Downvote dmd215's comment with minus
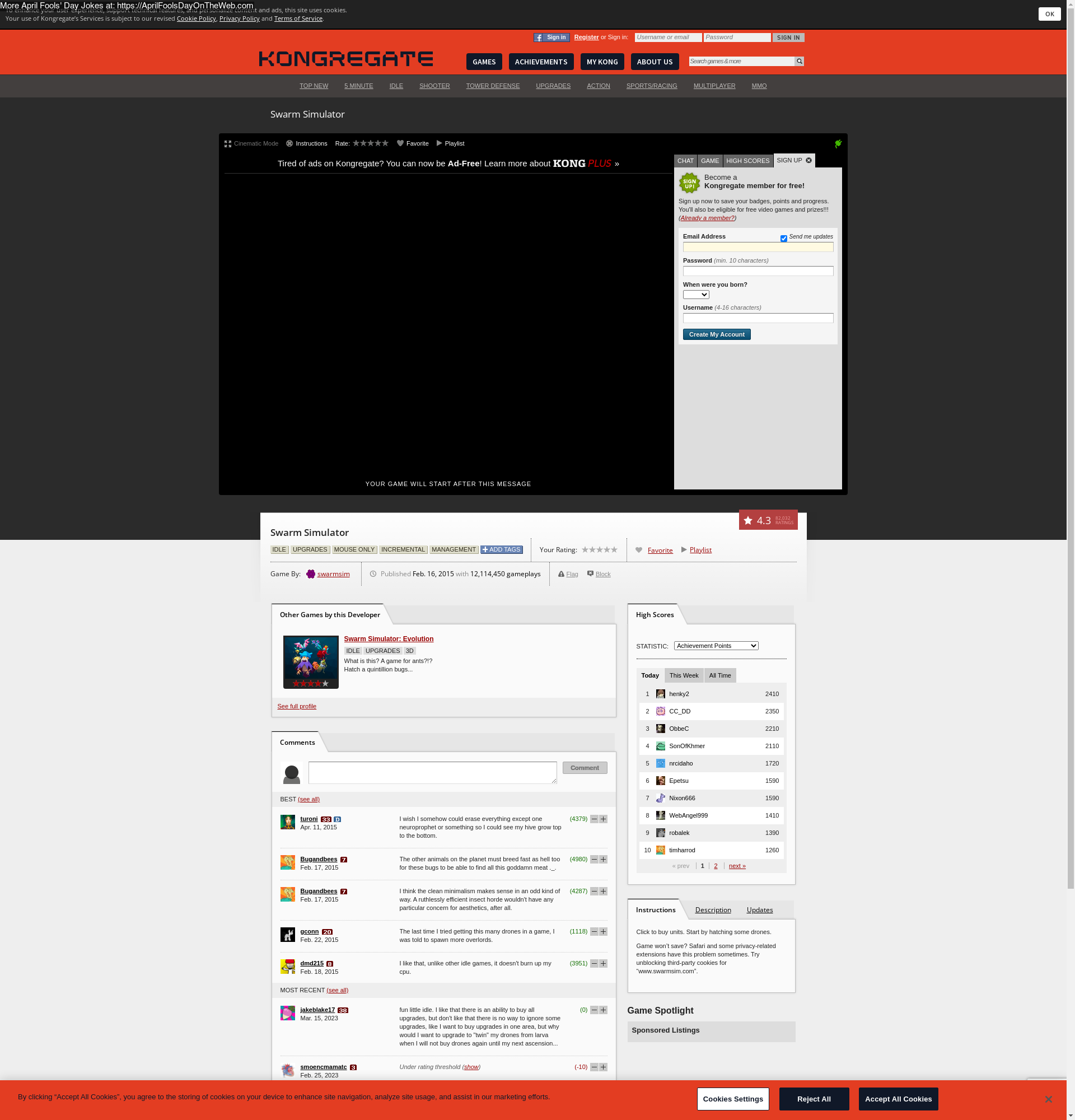 point(594,963)
